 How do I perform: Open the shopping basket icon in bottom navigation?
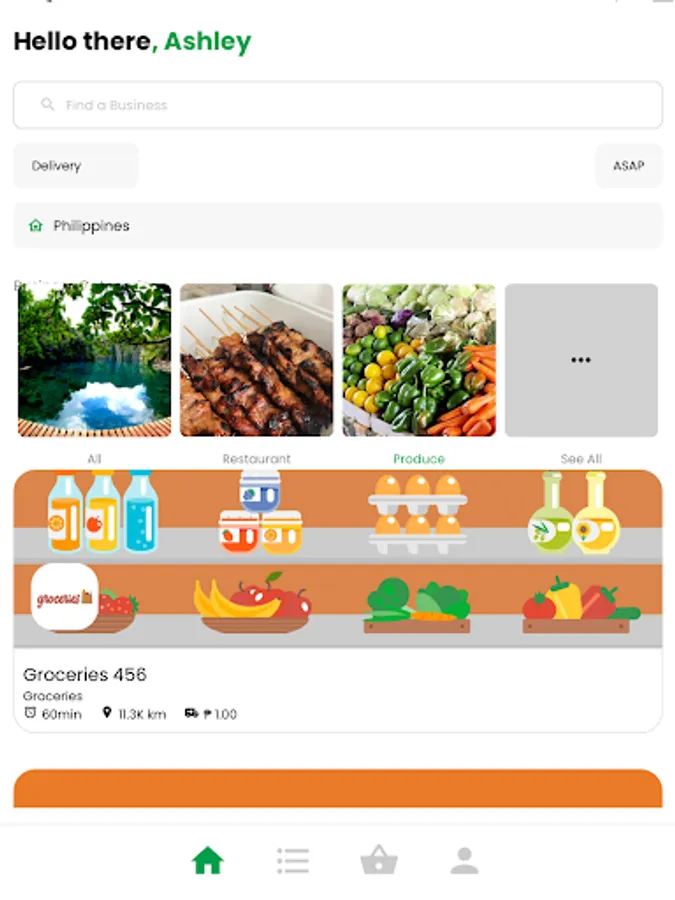(x=379, y=860)
